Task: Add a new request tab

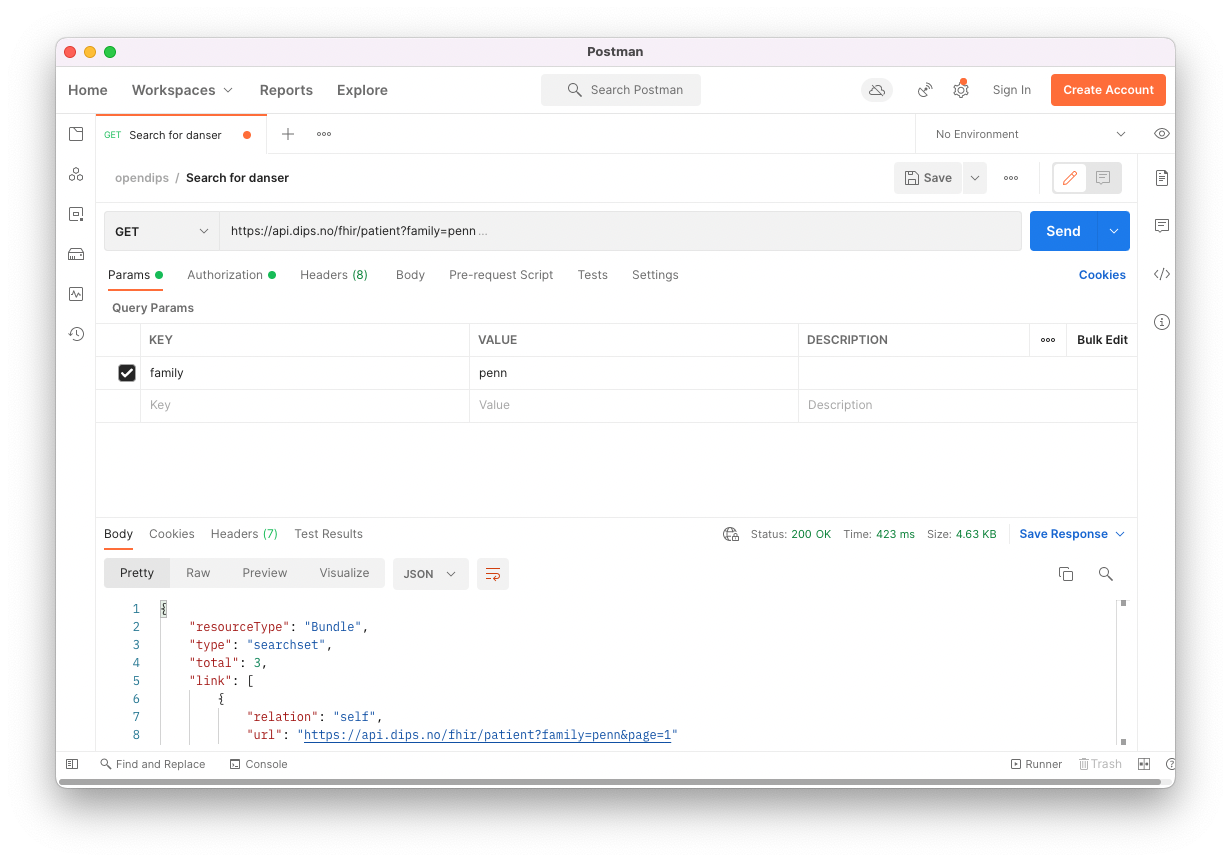Action: [288, 134]
